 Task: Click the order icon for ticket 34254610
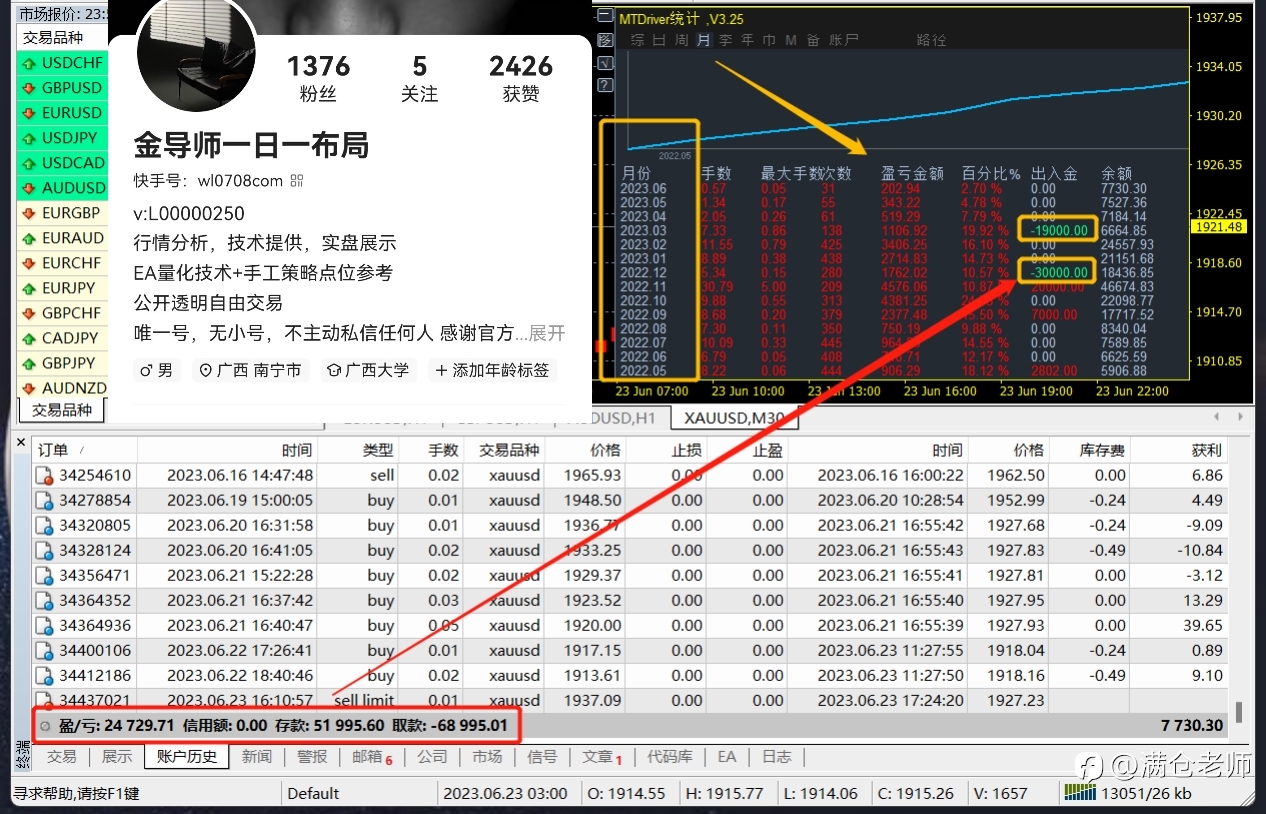tap(43, 476)
